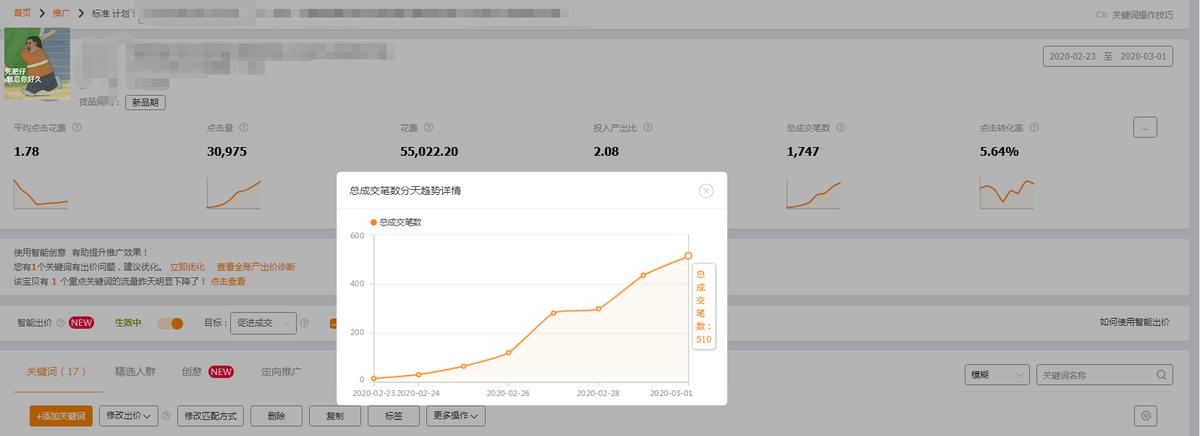Open the table settings gear icon

click(1146, 416)
